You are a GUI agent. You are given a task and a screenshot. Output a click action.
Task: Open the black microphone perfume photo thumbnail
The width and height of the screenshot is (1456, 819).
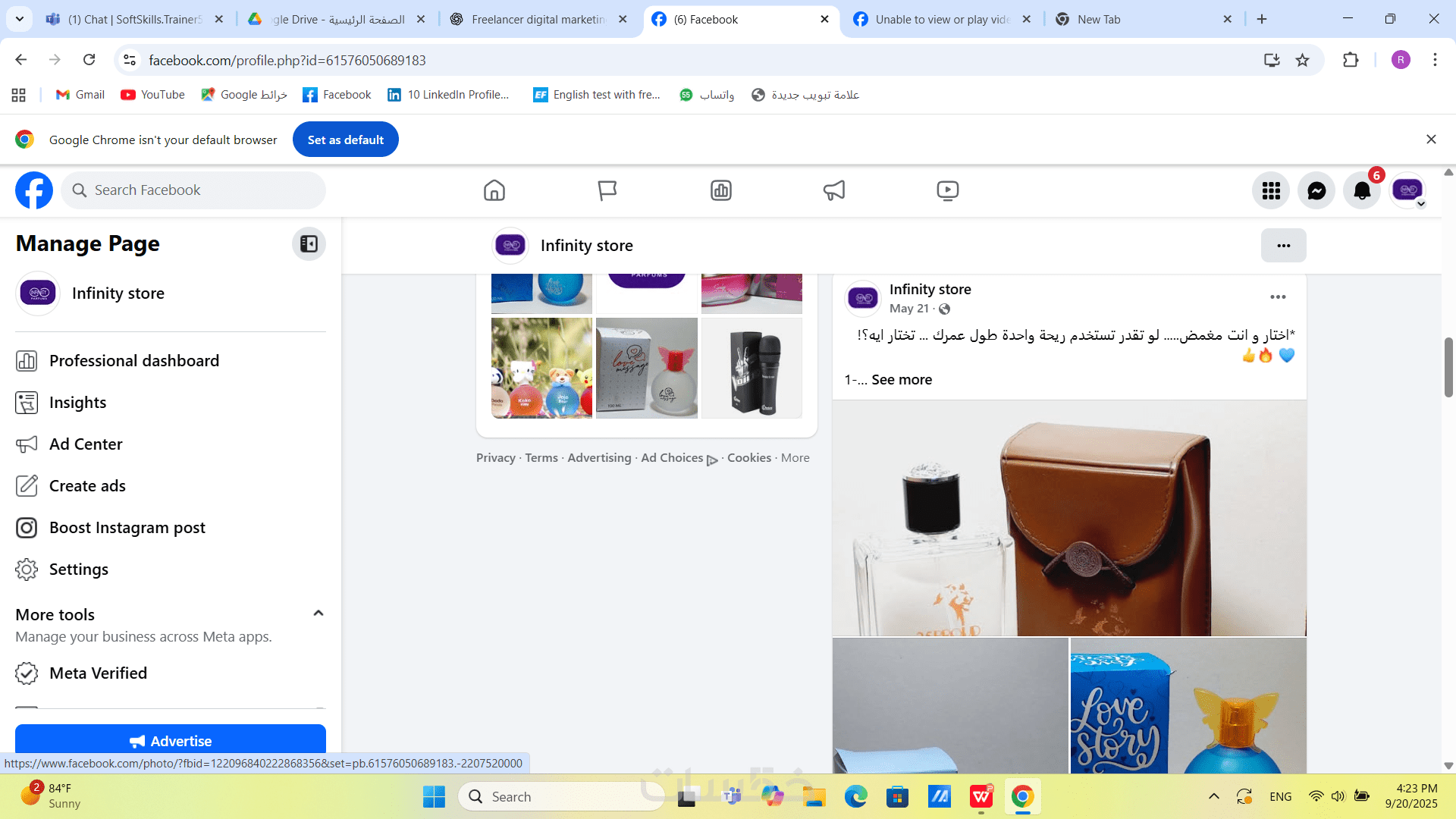point(751,369)
